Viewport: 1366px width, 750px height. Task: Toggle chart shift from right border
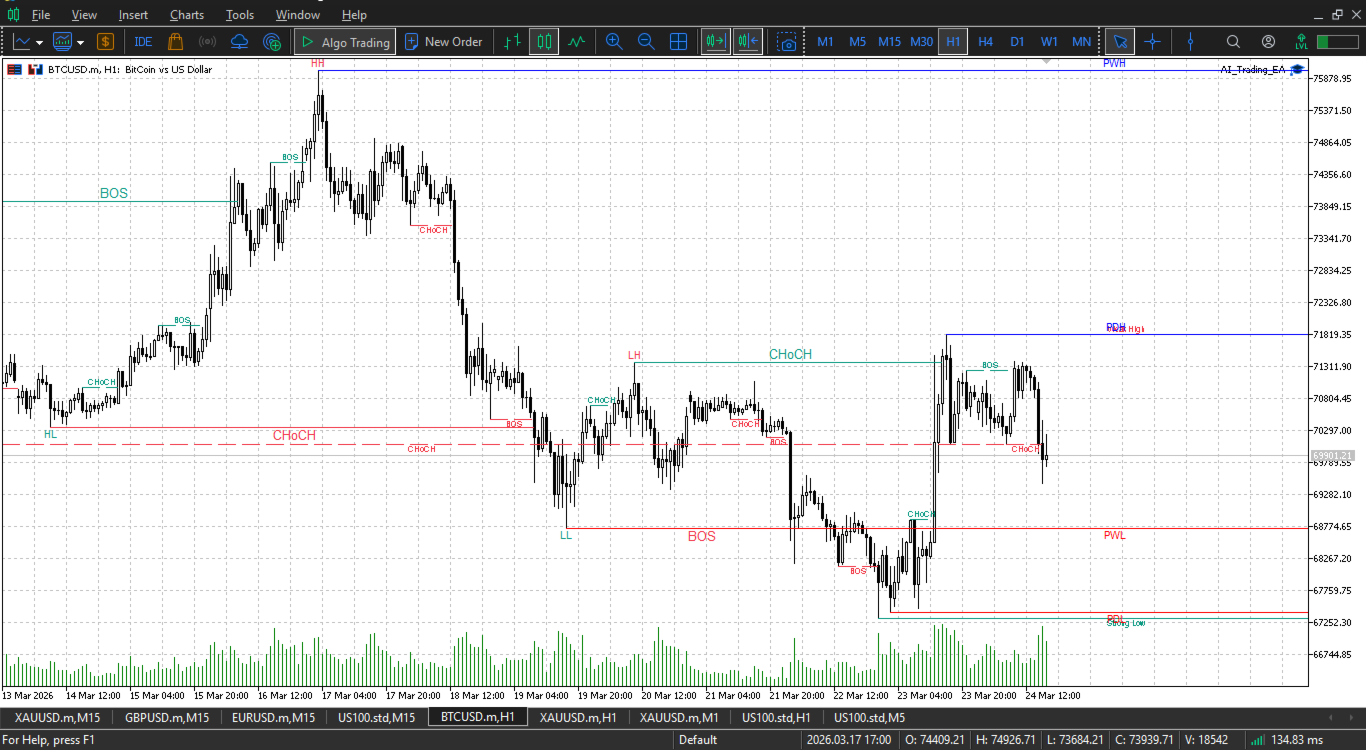747,42
